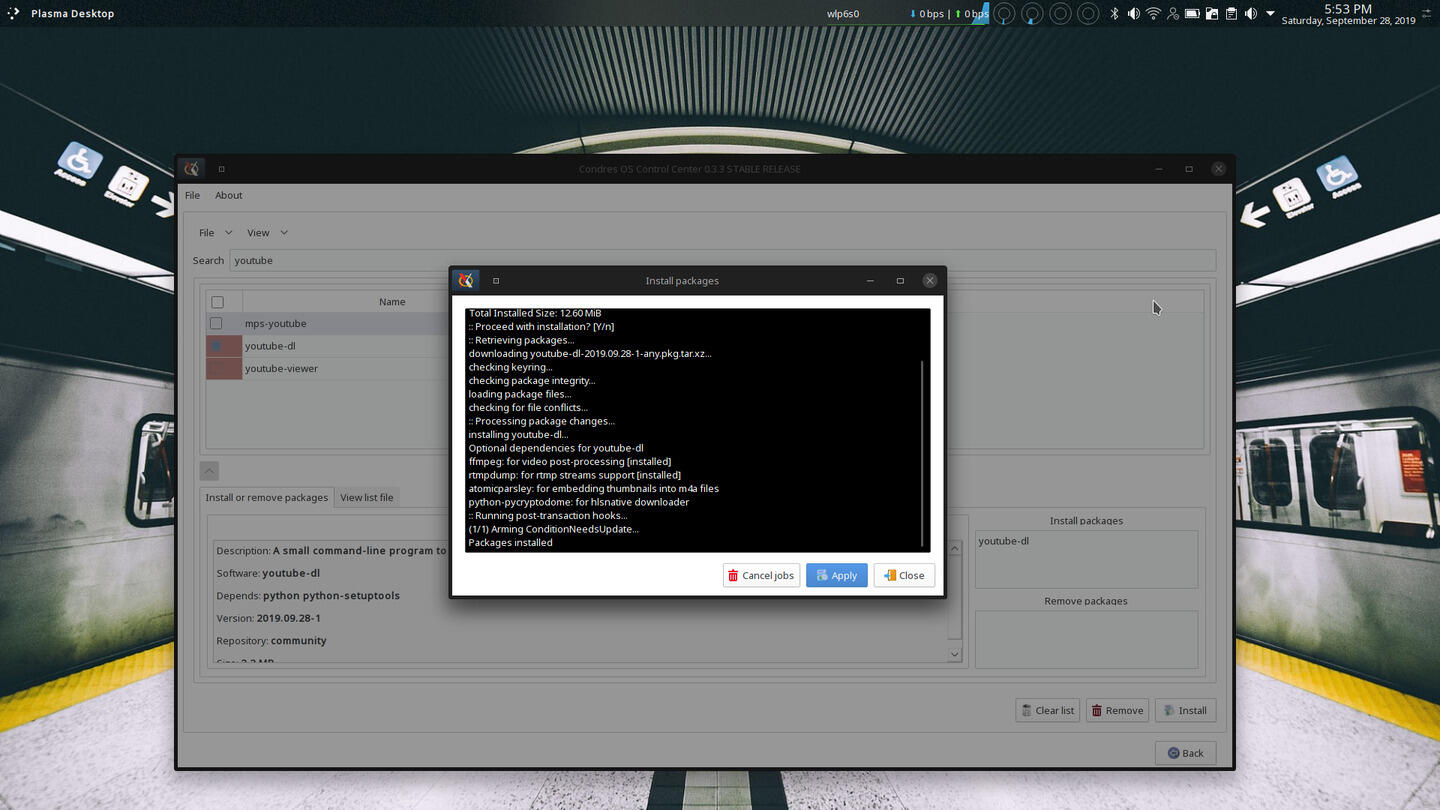The width and height of the screenshot is (1440, 810).
Task: Click the network user icon beside Wi-Fi
Action: pos(1173,14)
